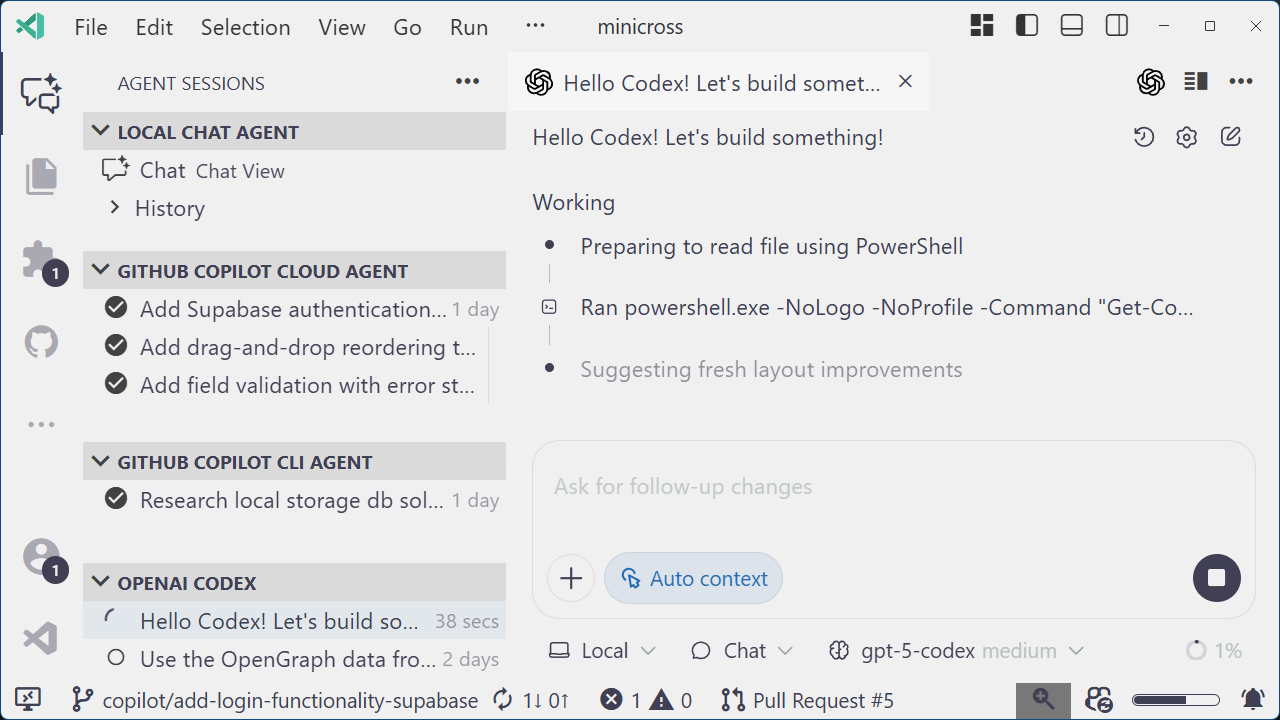Start a new chat with the compose icon
1280x720 pixels.
[x=1230, y=136]
